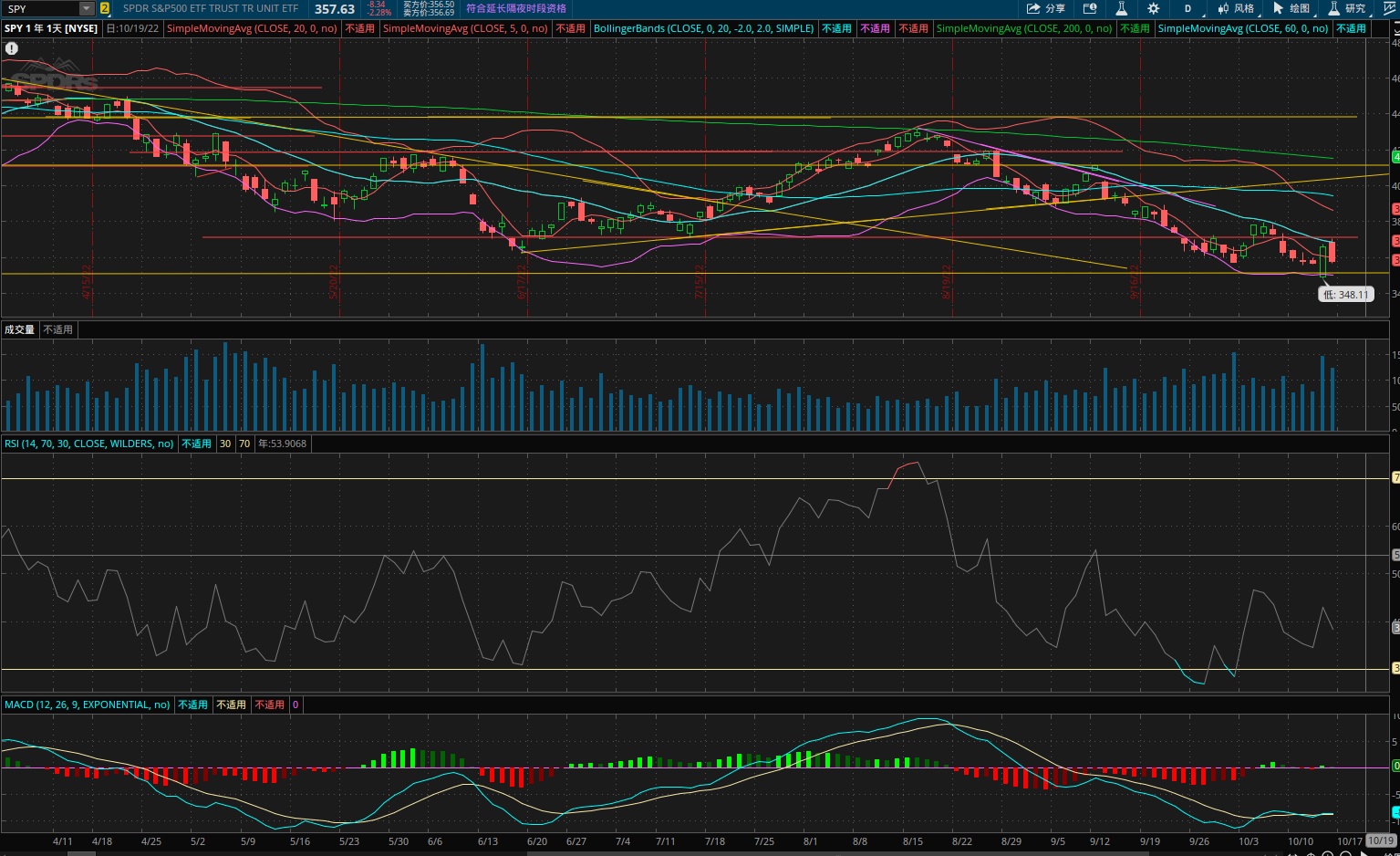Click the SPY 1年 1天 [NYSE] chart title
This screenshot has height=856, width=1400.
point(51,28)
